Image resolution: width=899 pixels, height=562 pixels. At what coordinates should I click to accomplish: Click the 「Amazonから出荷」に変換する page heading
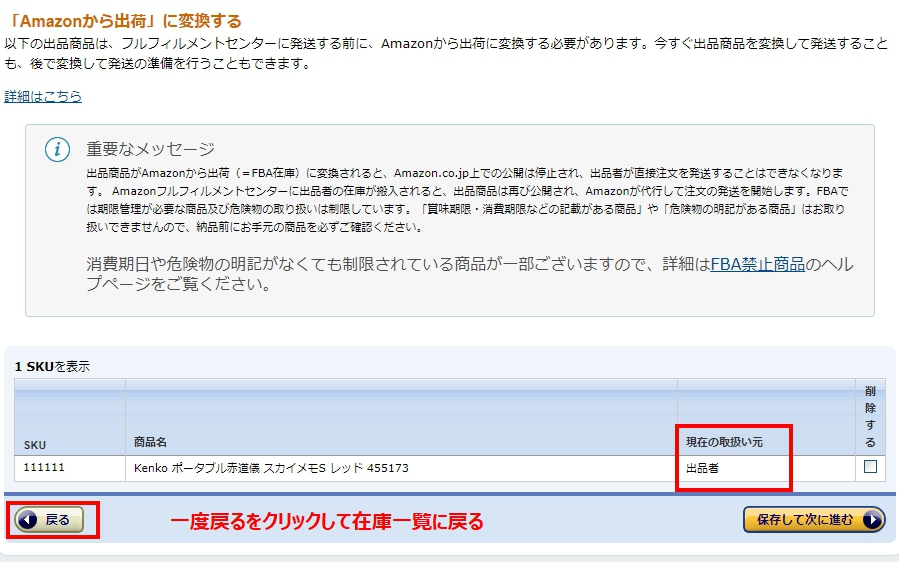coord(123,20)
